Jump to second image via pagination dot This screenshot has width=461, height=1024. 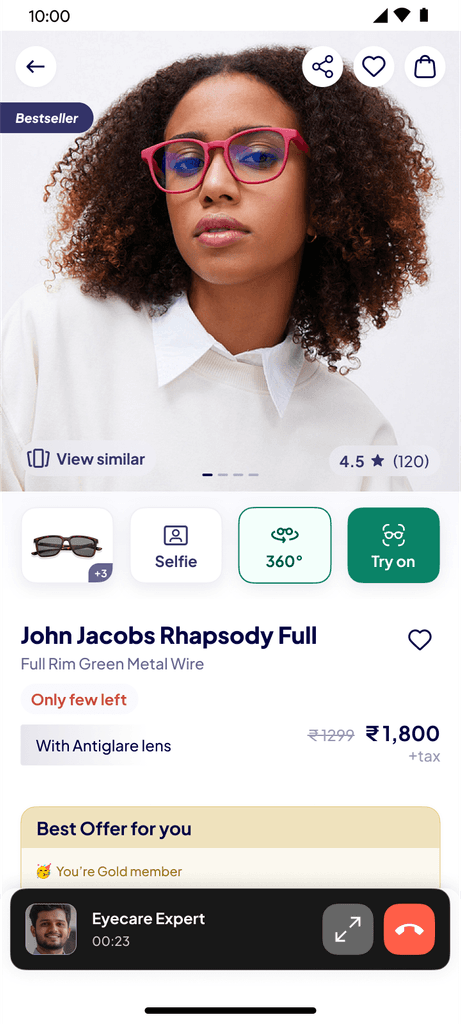coord(223,475)
